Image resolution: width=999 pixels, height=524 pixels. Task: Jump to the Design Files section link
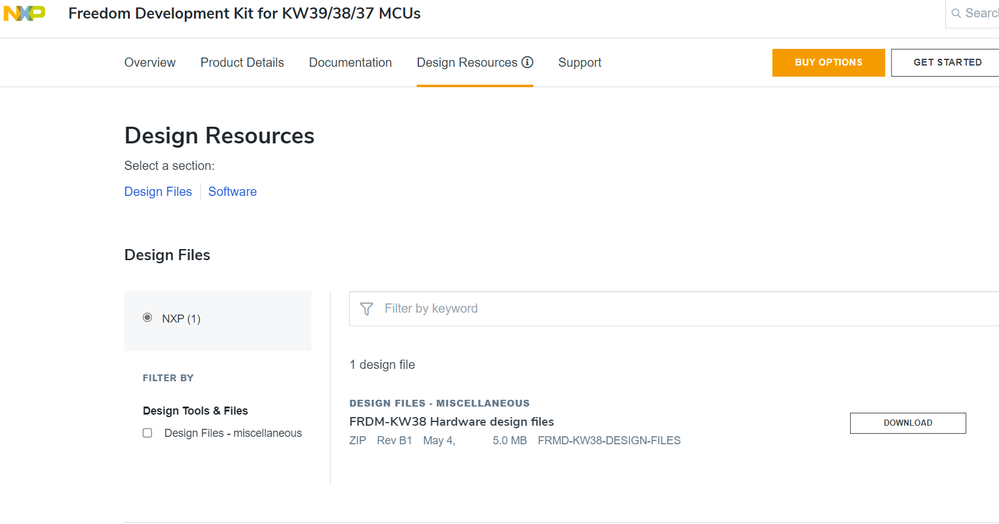pyautogui.click(x=158, y=192)
